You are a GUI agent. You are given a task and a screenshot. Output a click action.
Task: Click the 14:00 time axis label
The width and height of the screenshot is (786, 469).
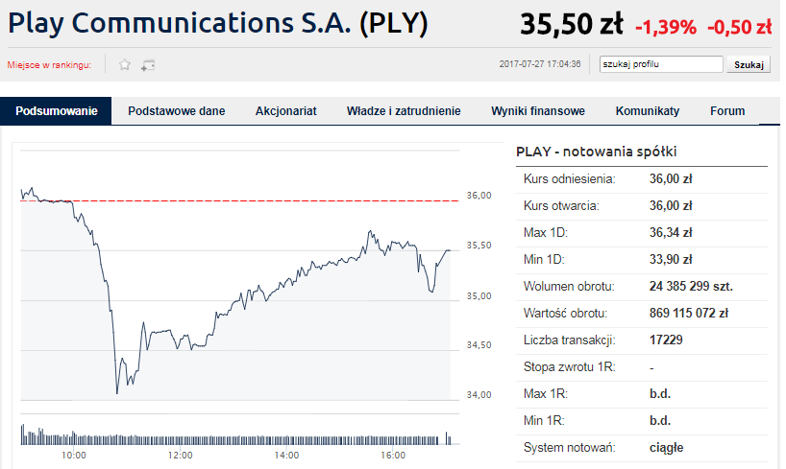pos(286,455)
